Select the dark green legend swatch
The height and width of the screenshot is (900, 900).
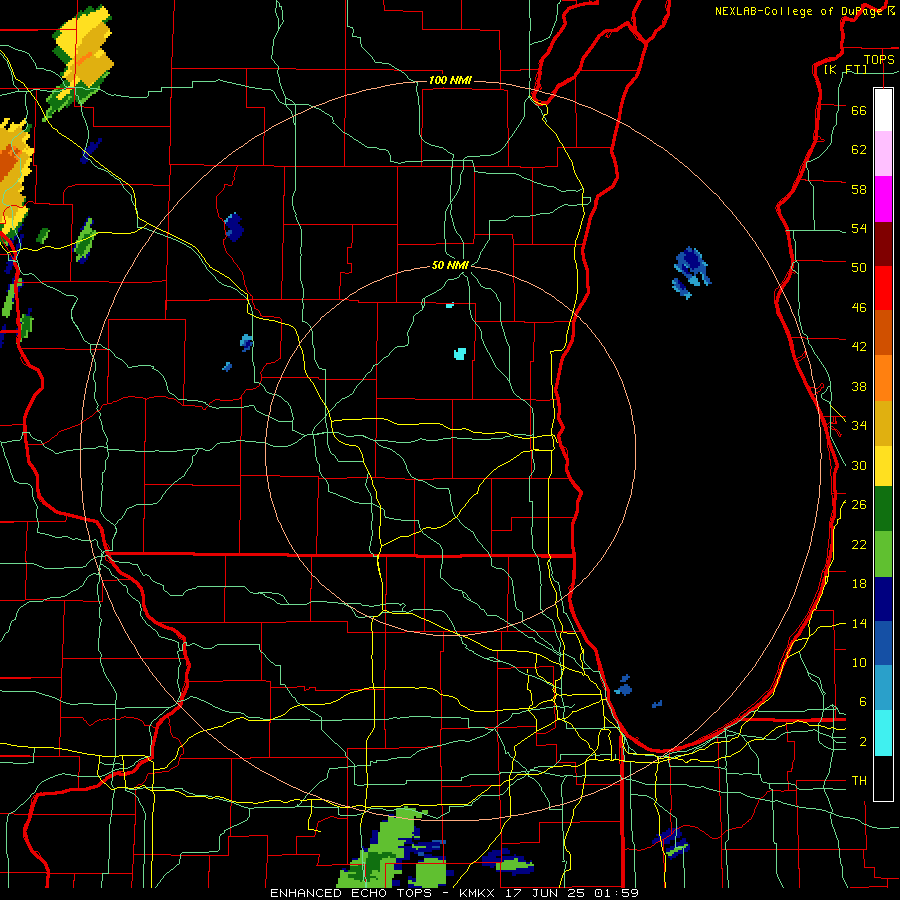coord(883,509)
